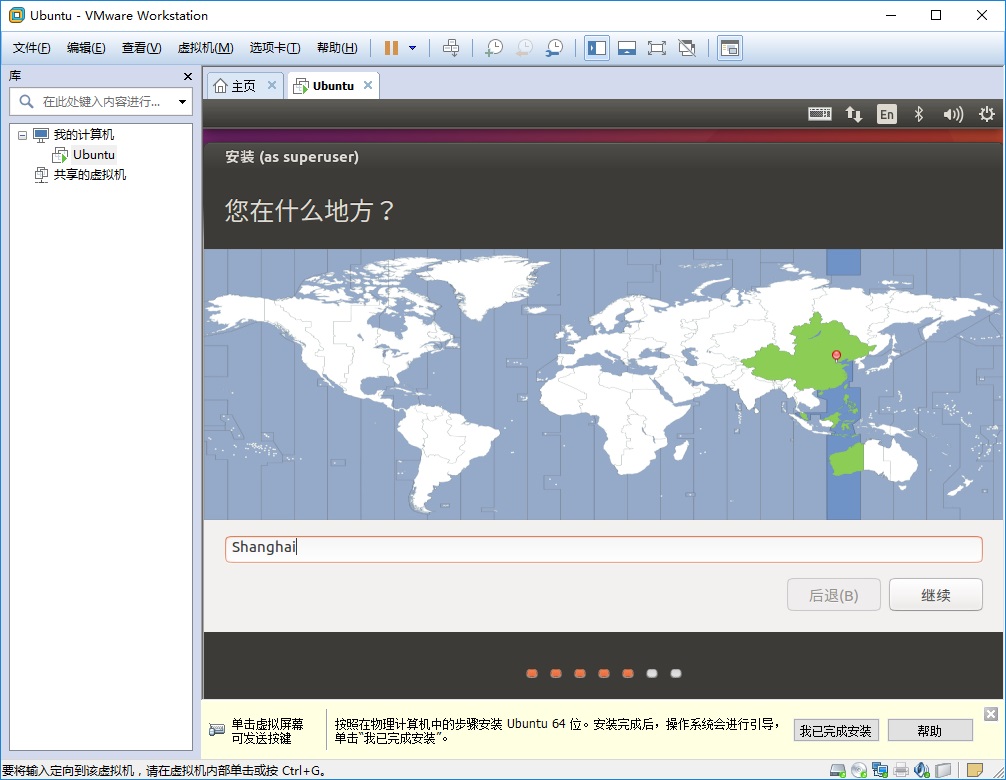Open the power options dropdown arrow
The width and height of the screenshot is (1006, 780).
click(x=413, y=48)
